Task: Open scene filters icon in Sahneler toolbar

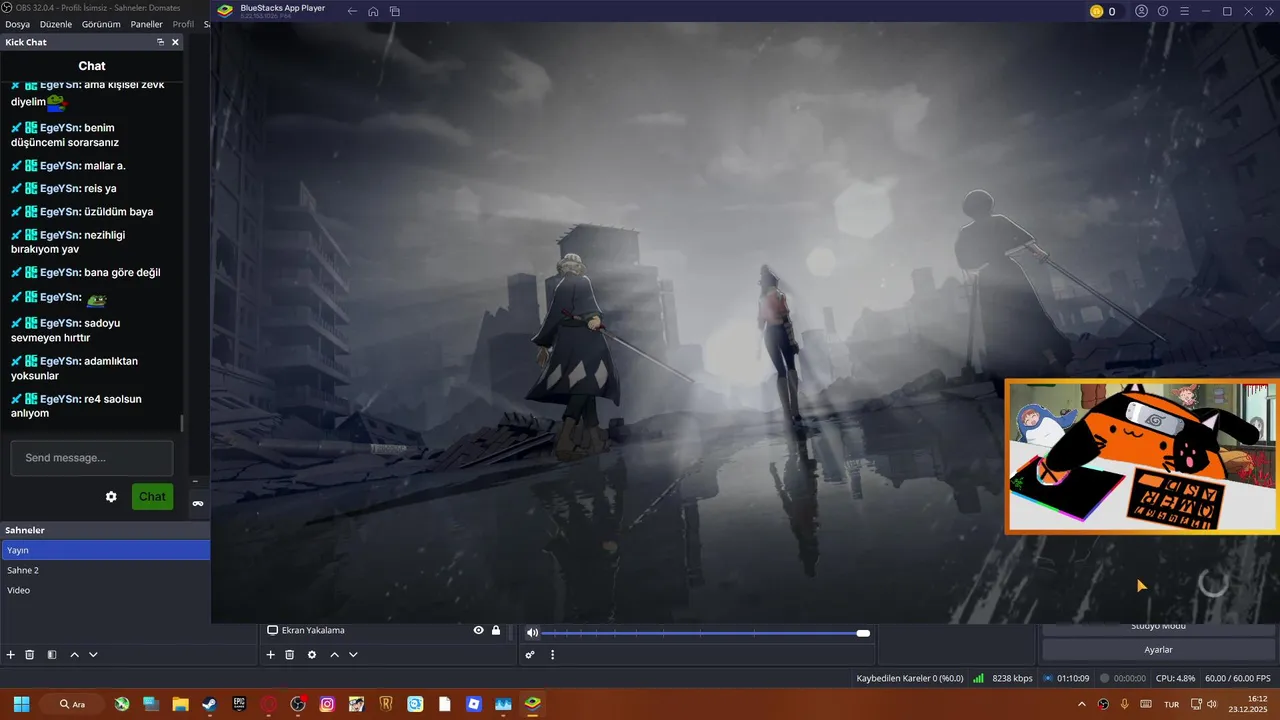Action: (52, 655)
